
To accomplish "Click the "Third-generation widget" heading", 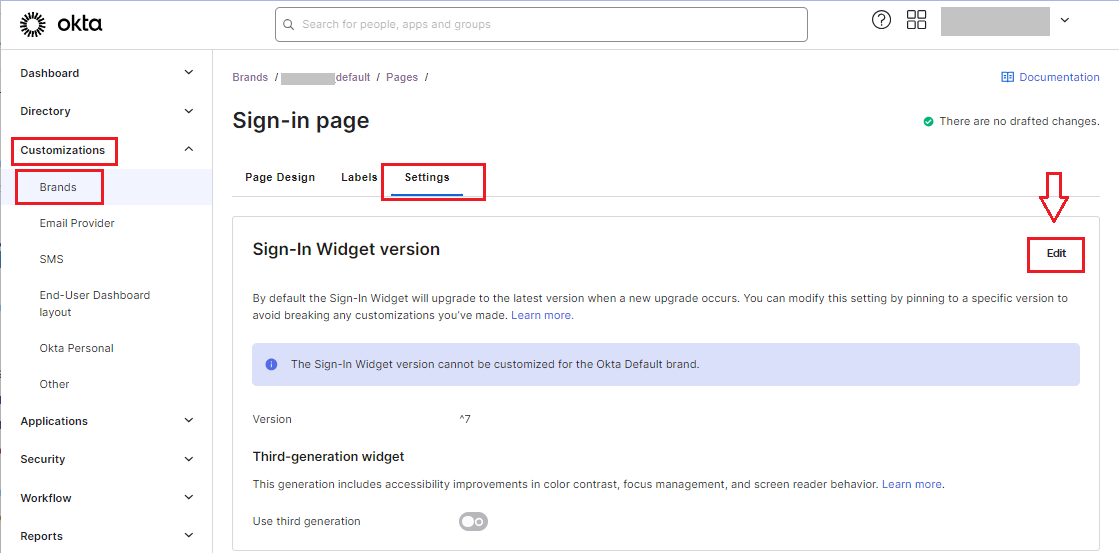I will tap(328, 456).
